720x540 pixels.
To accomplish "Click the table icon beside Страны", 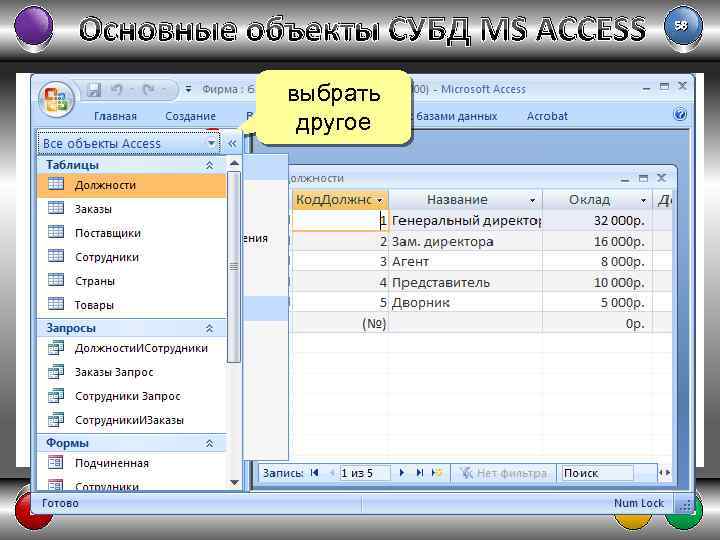I will point(56,280).
